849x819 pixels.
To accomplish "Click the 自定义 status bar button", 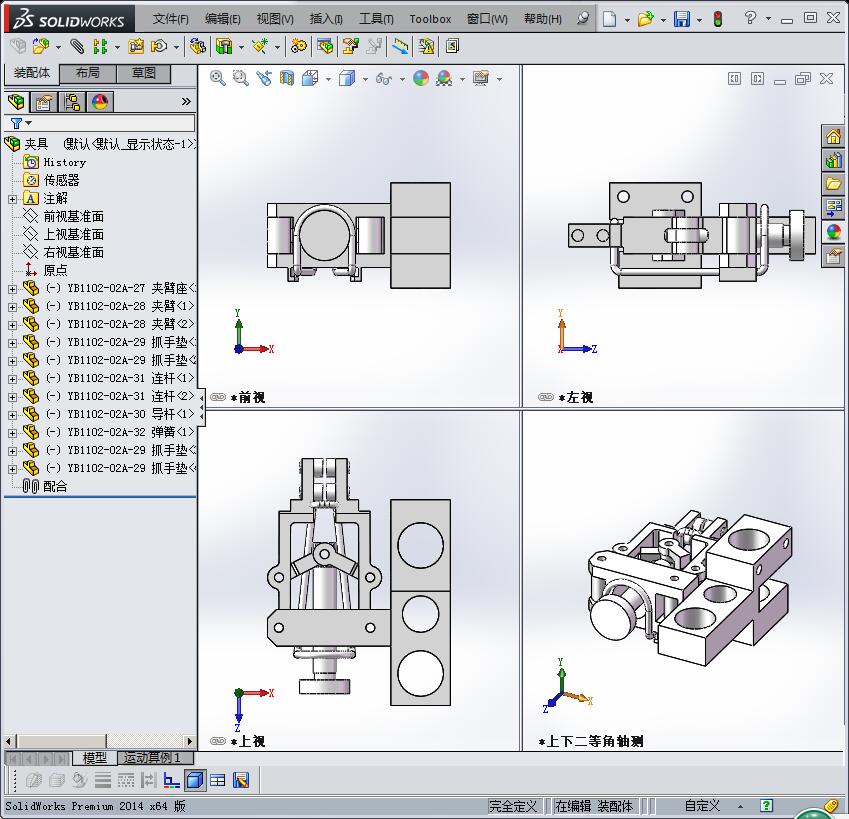I will pyautogui.click(x=702, y=806).
